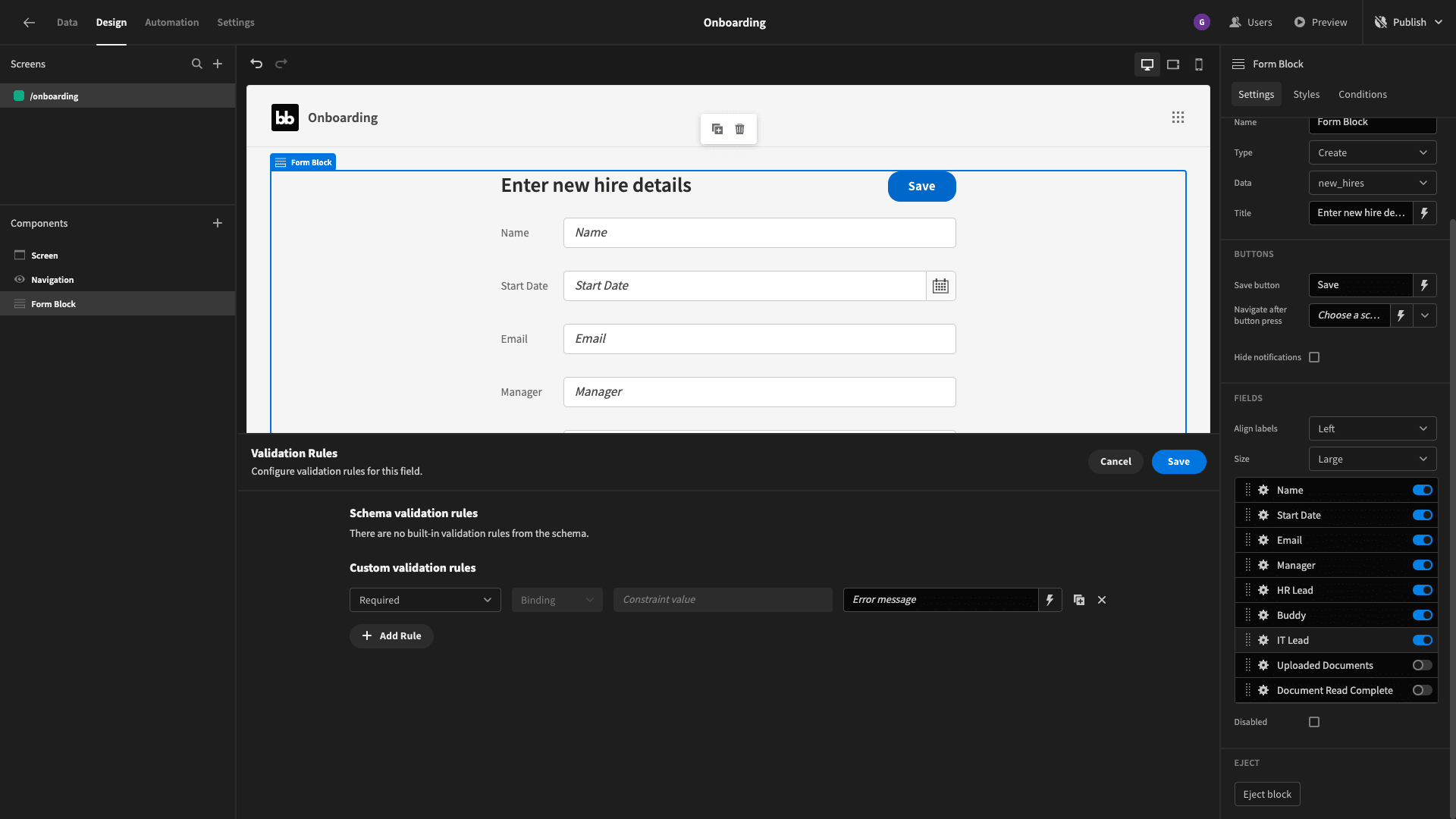Click the form's blue Save button
This screenshot has width=1456, height=819.
click(x=921, y=187)
